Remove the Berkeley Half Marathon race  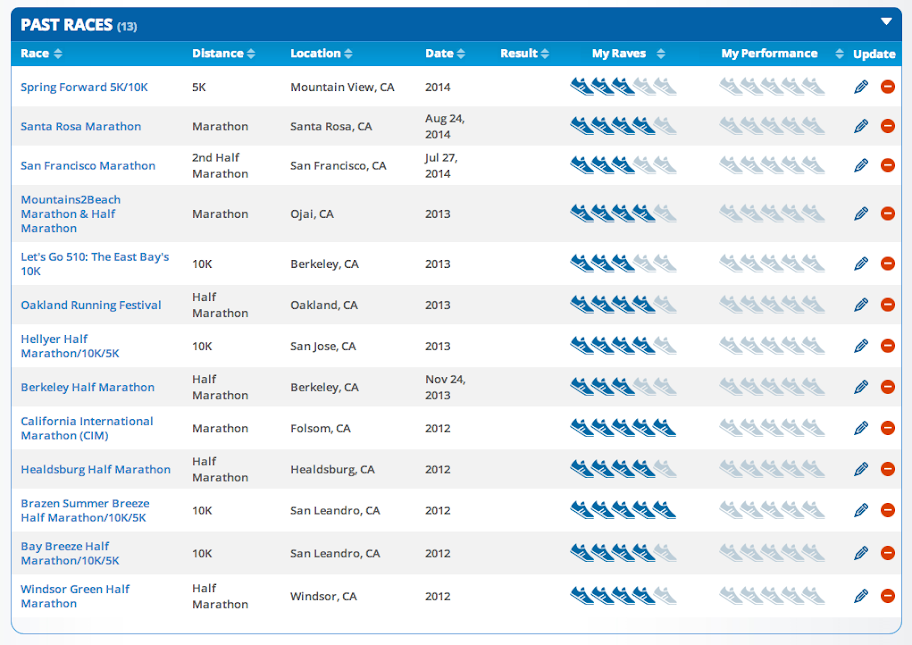[888, 387]
